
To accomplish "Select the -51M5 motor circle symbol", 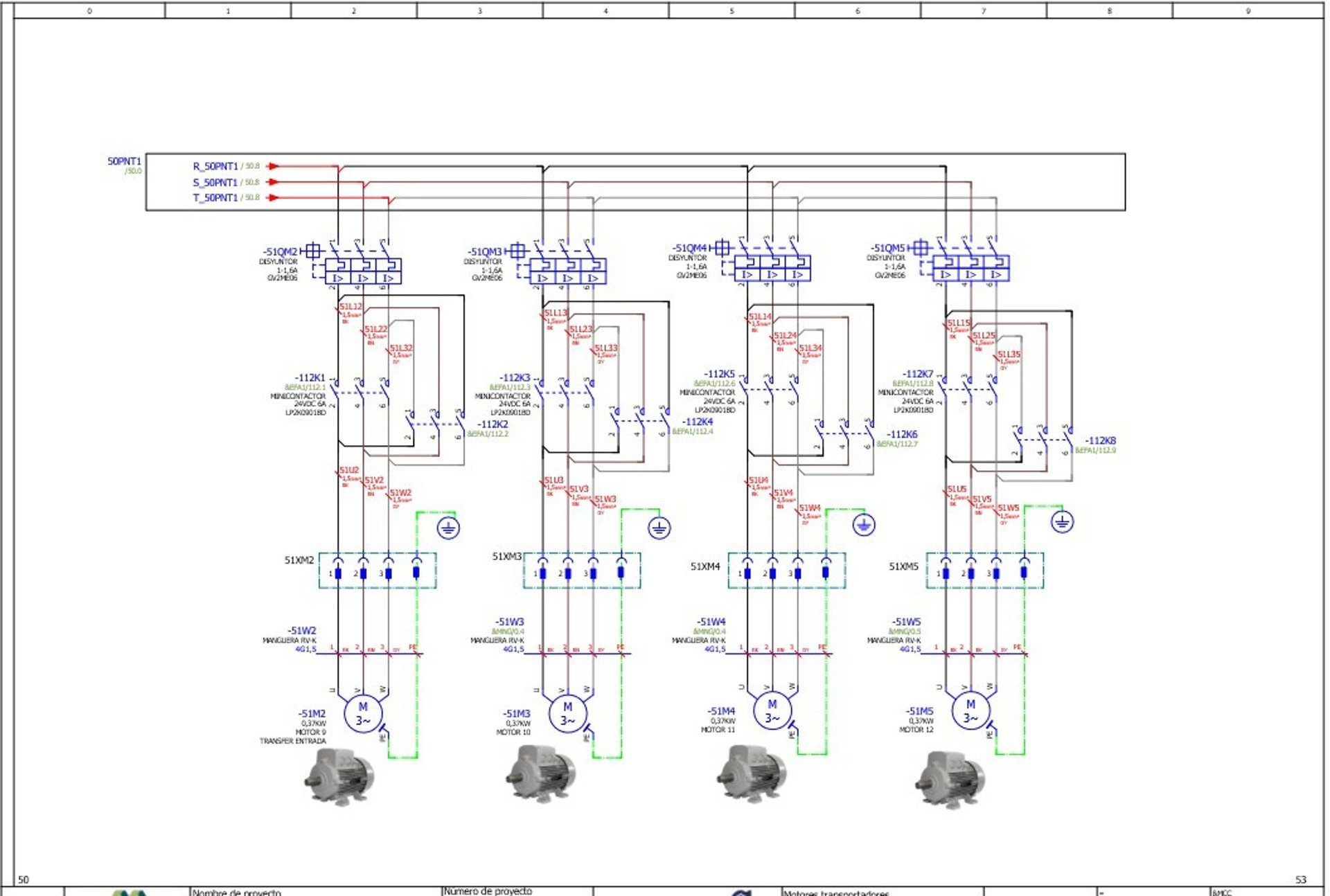I will [x=970, y=711].
